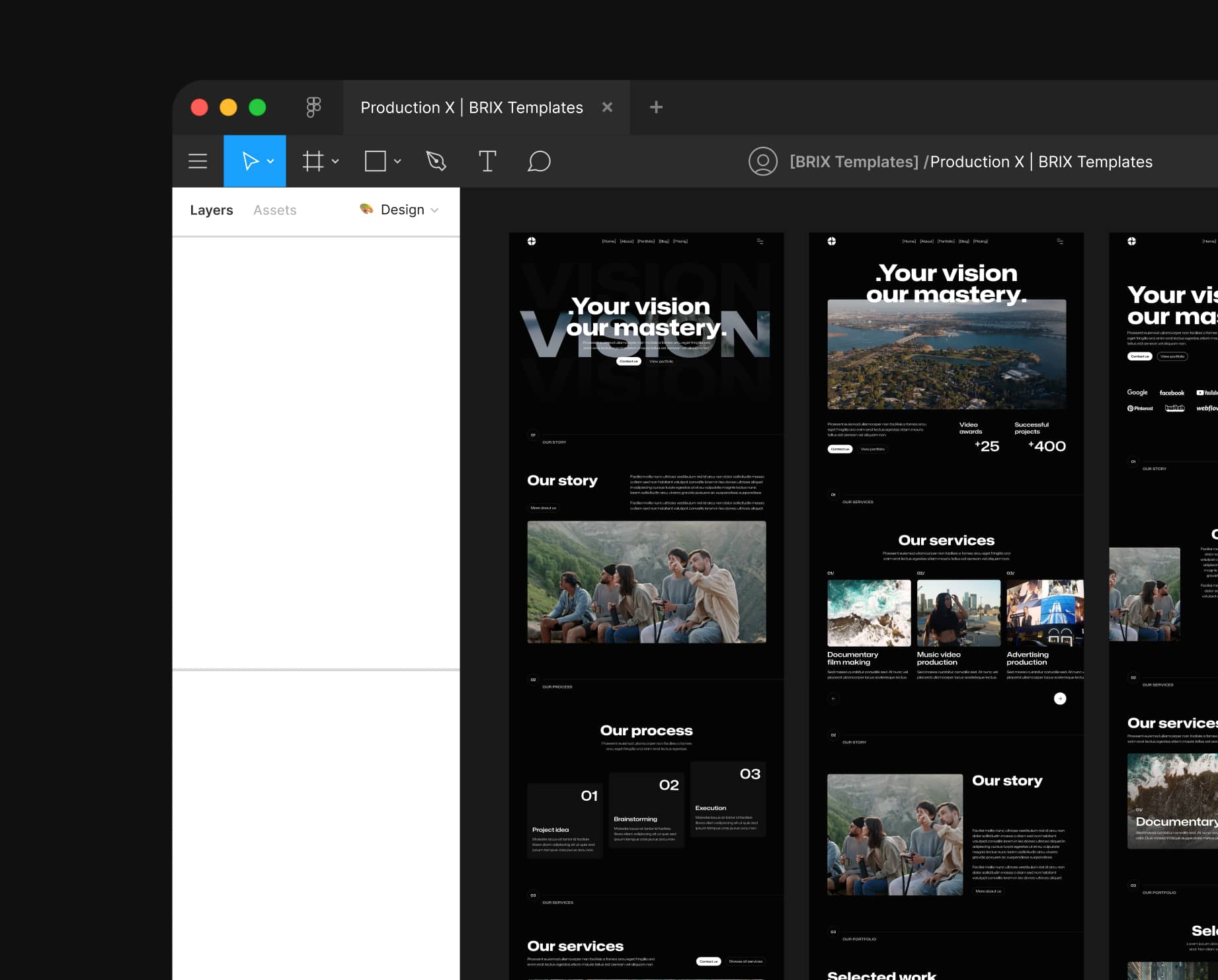Select Music video production thumbnail

959,613
